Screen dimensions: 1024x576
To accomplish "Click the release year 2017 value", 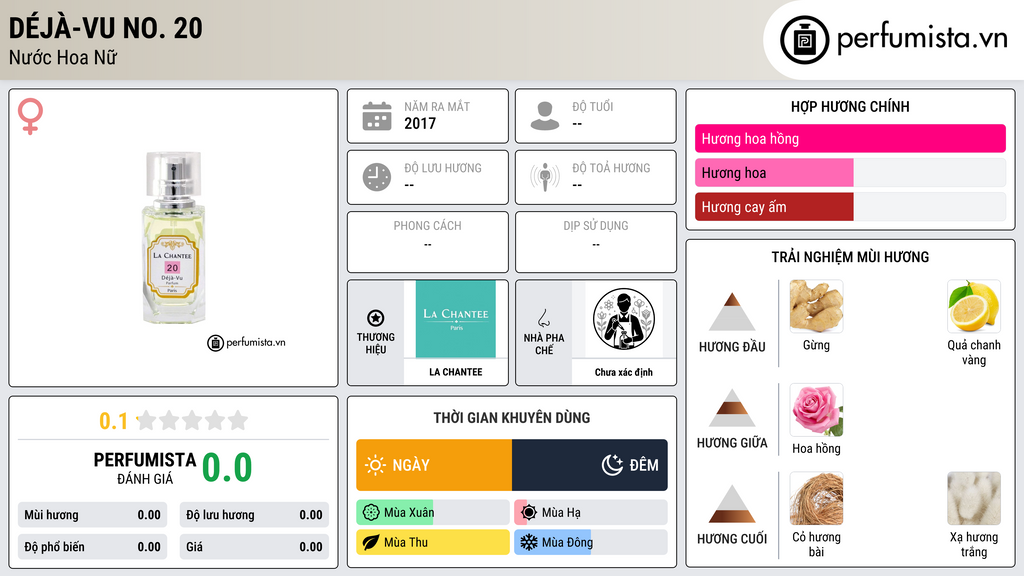I will pyautogui.click(x=420, y=123).
